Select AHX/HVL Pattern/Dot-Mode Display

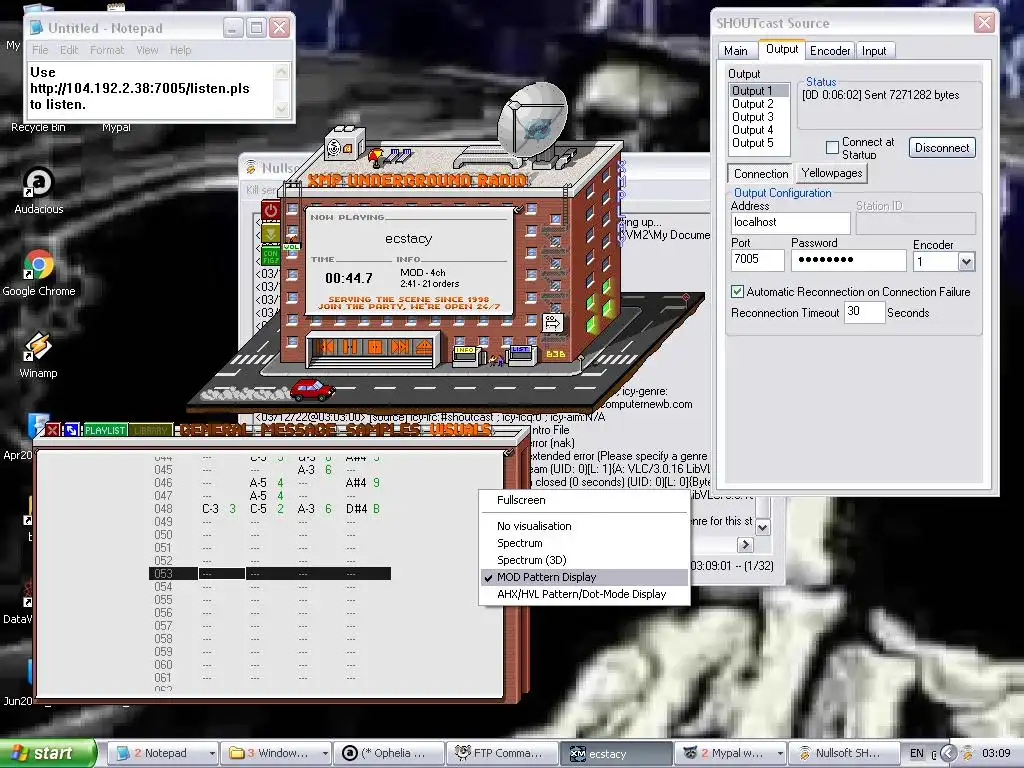click(x=584, y=594)
